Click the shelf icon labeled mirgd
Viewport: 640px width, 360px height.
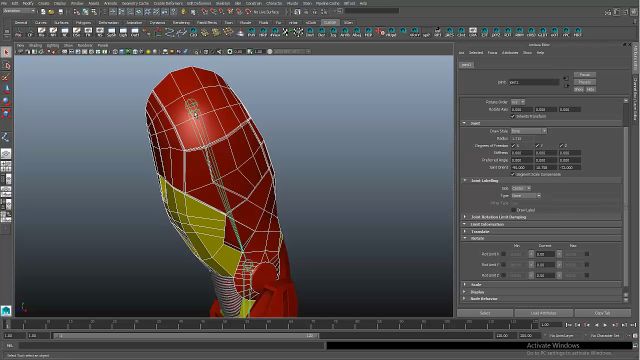point(391,32)
